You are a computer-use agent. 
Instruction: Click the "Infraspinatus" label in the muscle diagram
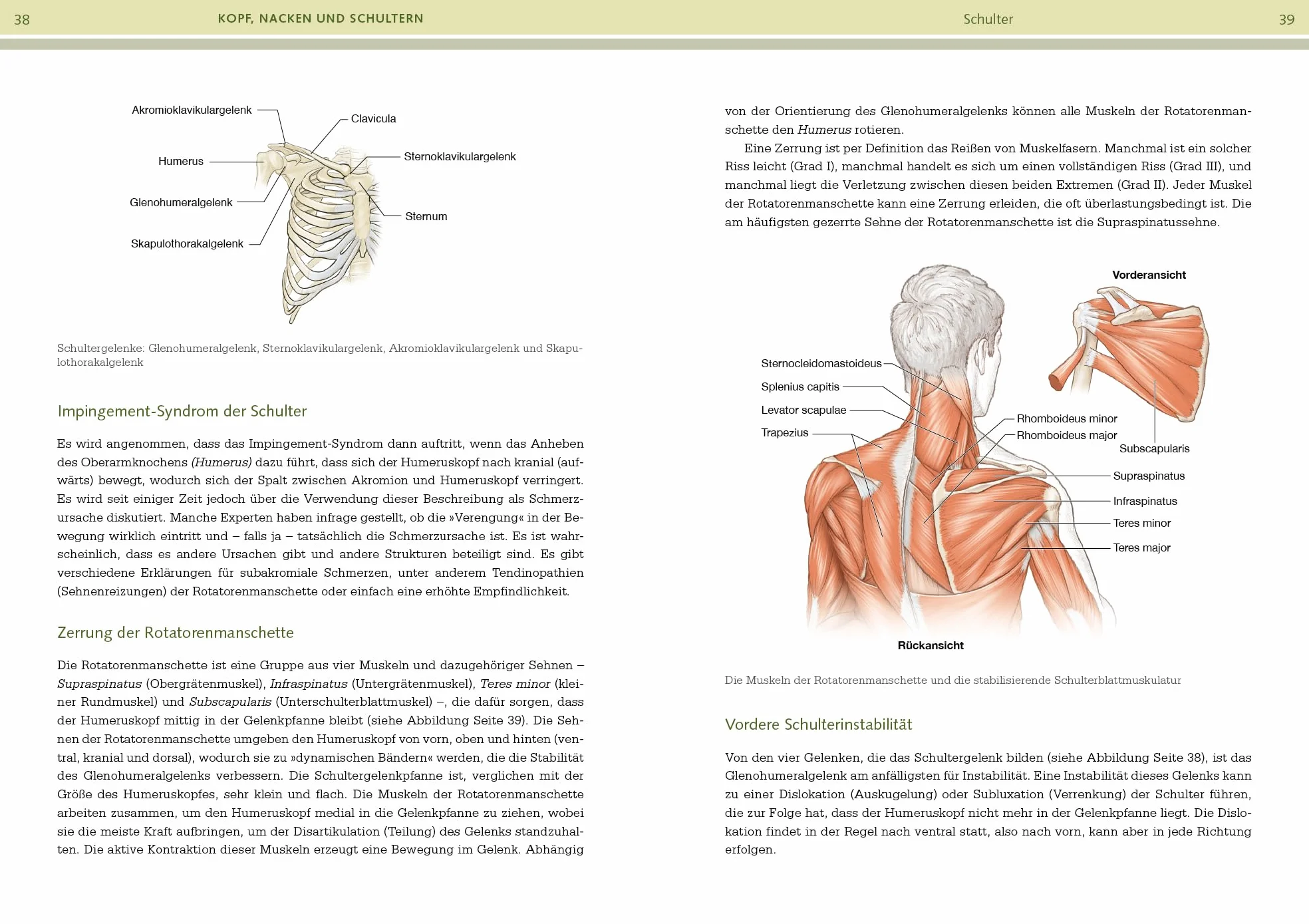1145,501
